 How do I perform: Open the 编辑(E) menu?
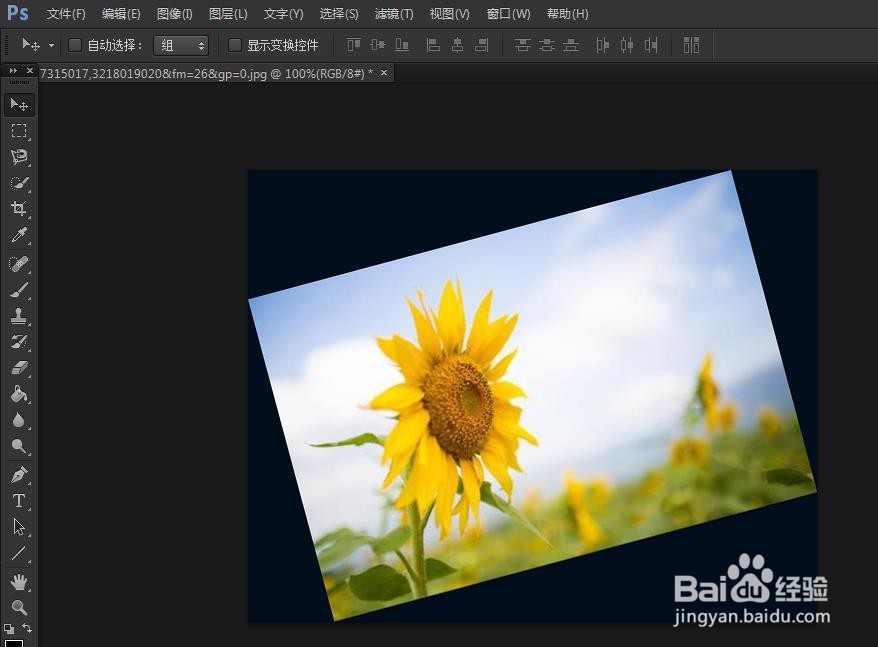[x=121, y=13]
